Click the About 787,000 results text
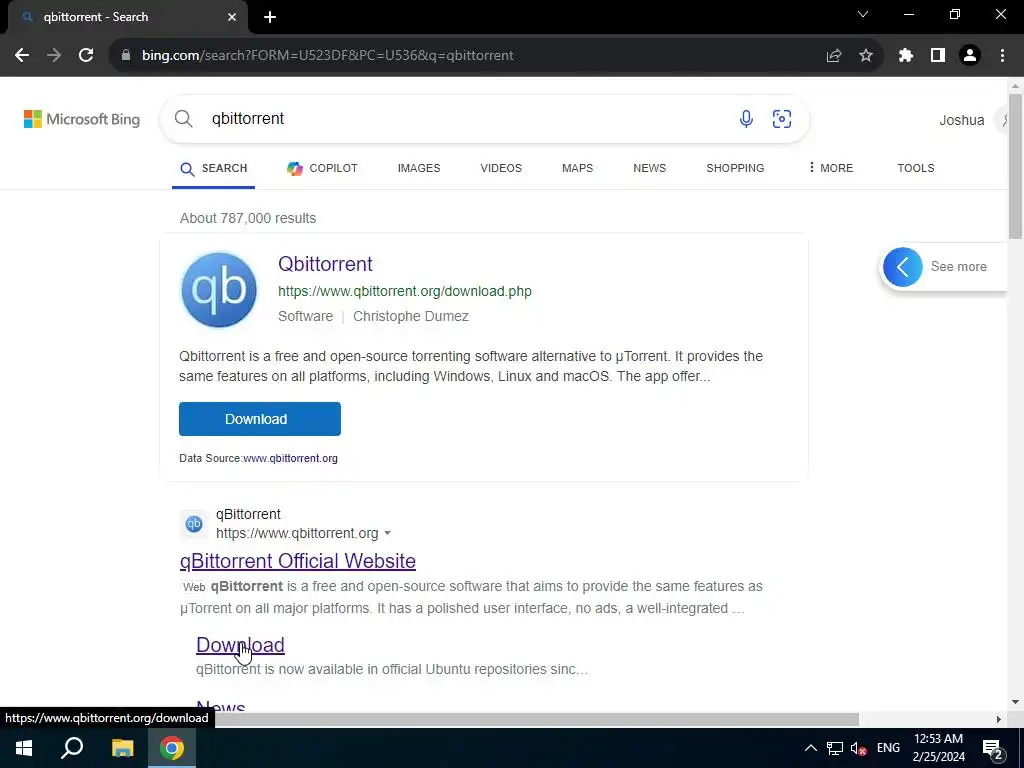 point(248,218)
